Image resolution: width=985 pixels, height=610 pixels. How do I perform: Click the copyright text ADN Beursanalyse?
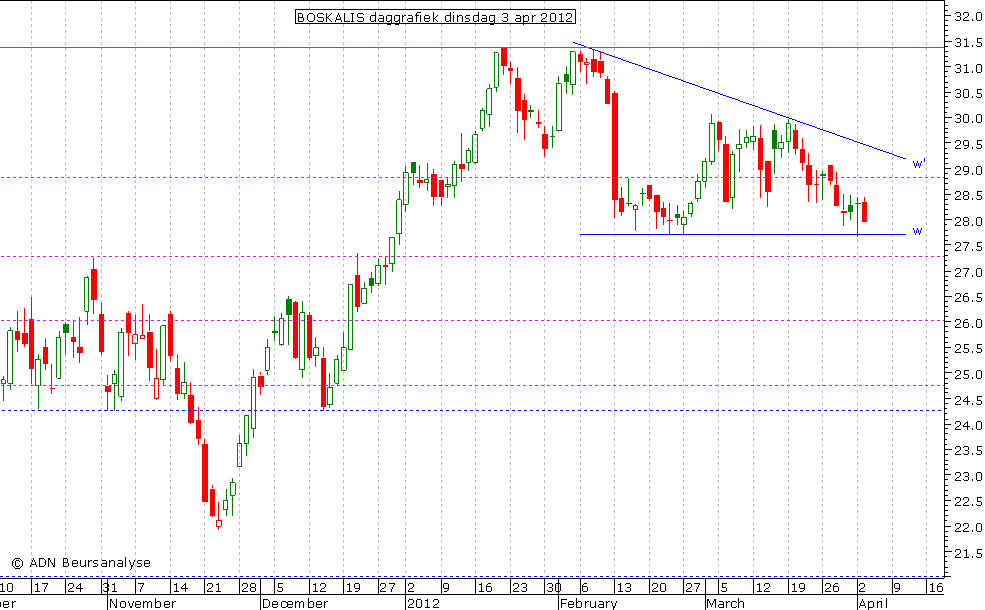(81, 563)
